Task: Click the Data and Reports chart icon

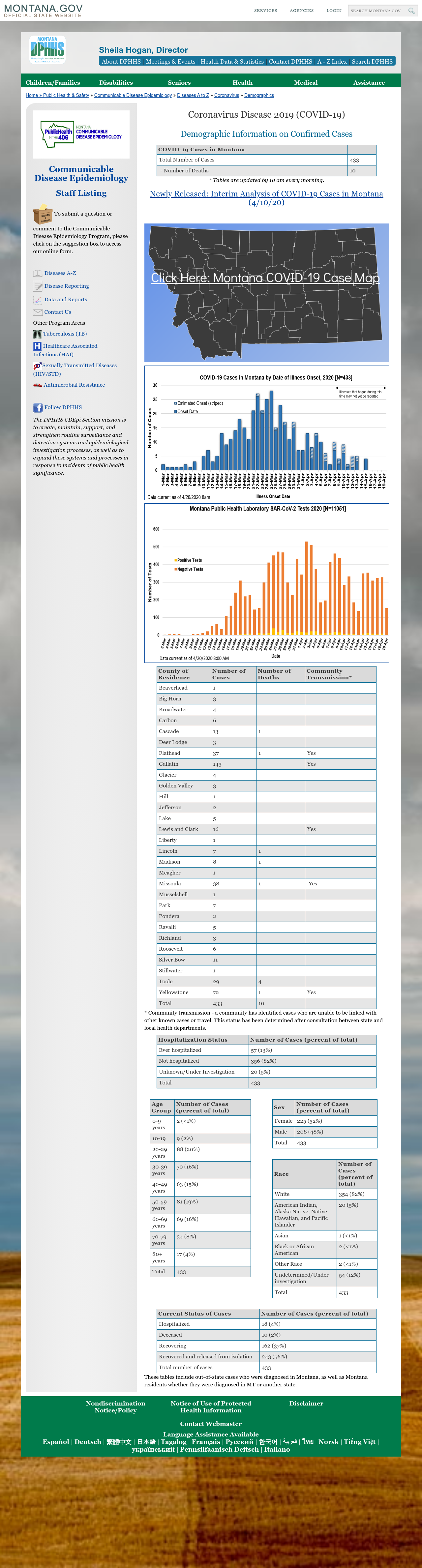Action: coord(38,300)
